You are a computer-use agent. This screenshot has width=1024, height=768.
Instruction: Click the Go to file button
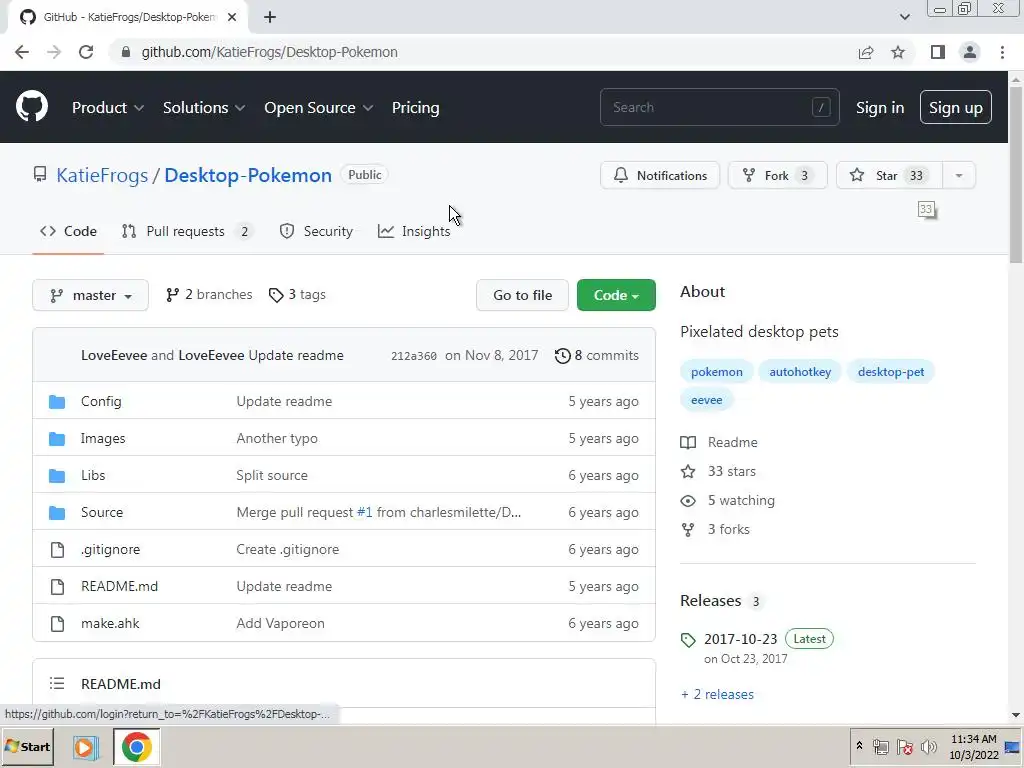pyautogui.click(x=522, y=295)
